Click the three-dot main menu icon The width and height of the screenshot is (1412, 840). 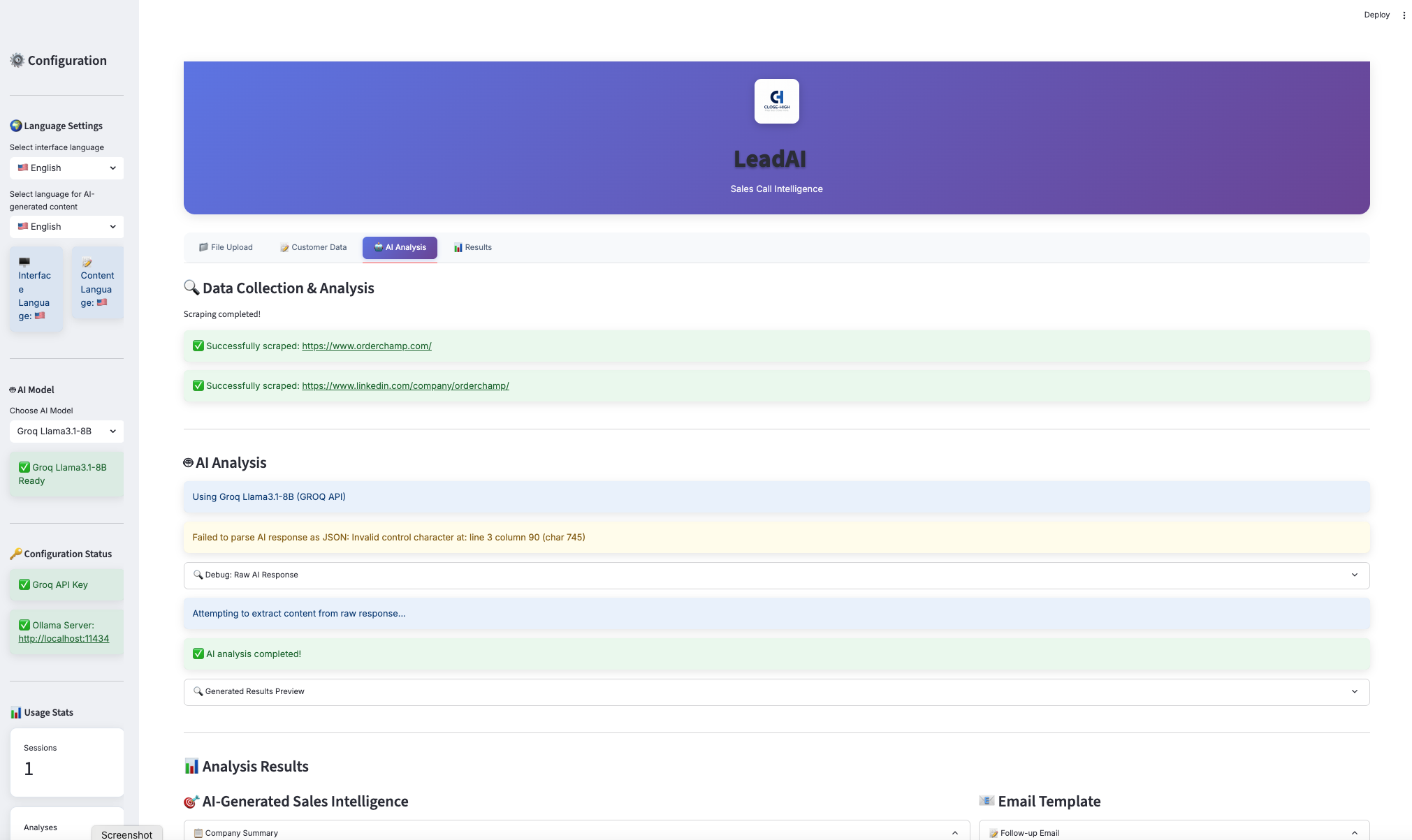[1404, 15]
